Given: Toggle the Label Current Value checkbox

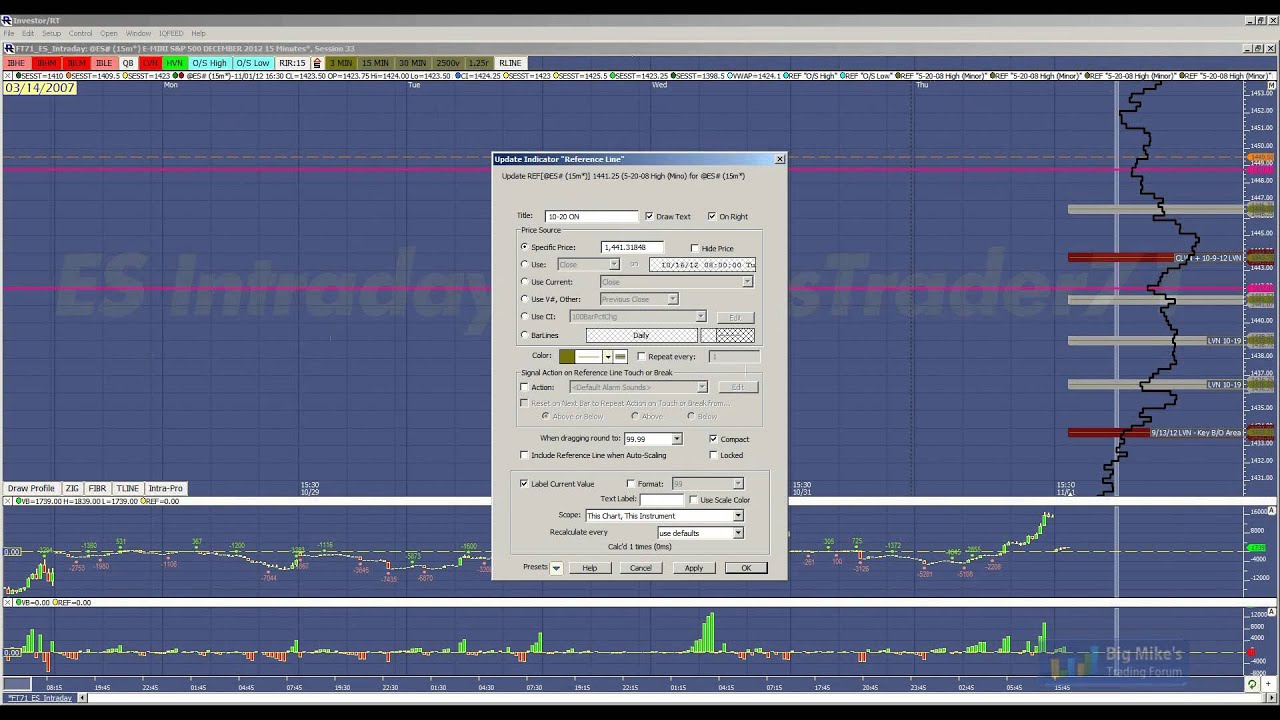Looking at the screenshot, I should tap(524, 484).
